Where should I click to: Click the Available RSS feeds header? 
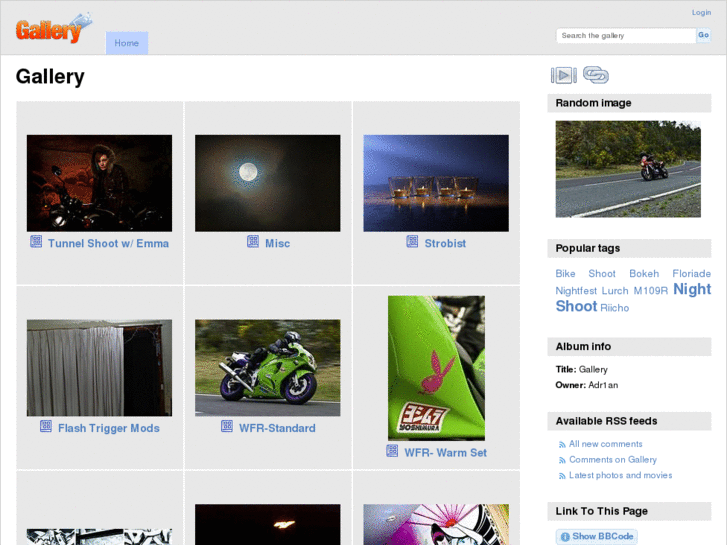[x=629, y=421]
